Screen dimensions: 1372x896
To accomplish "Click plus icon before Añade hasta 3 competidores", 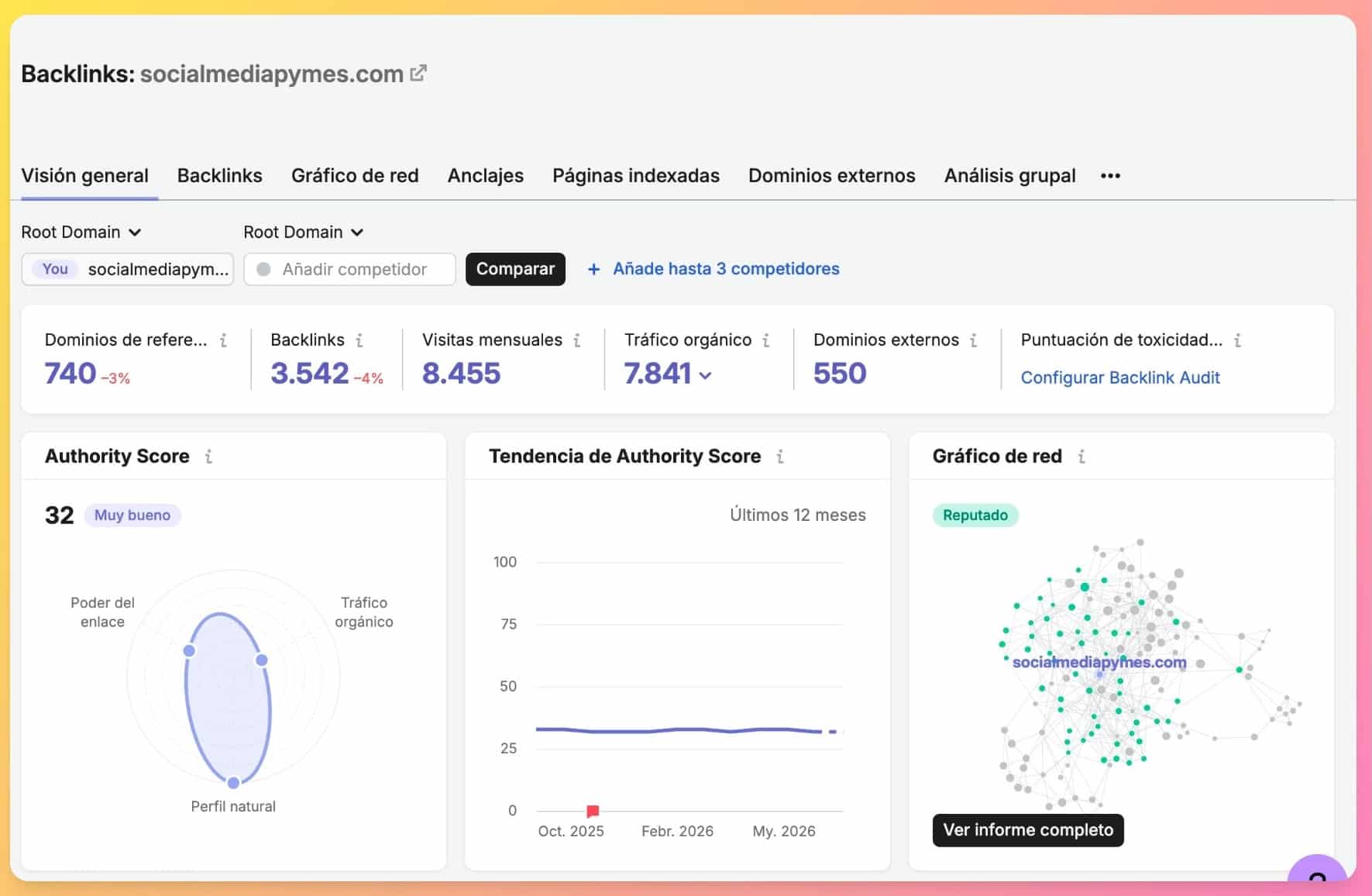I will click(593, 269).
